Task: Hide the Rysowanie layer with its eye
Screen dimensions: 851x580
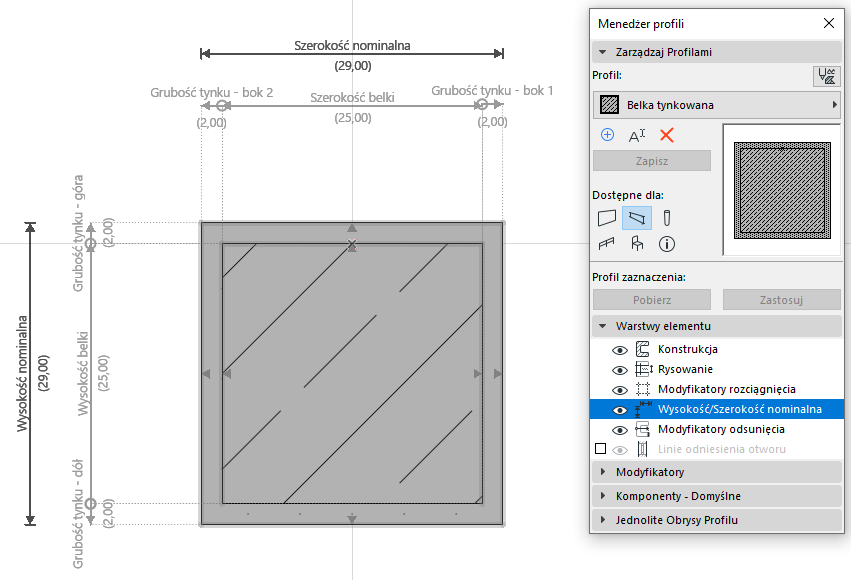Action: point(619,370)
